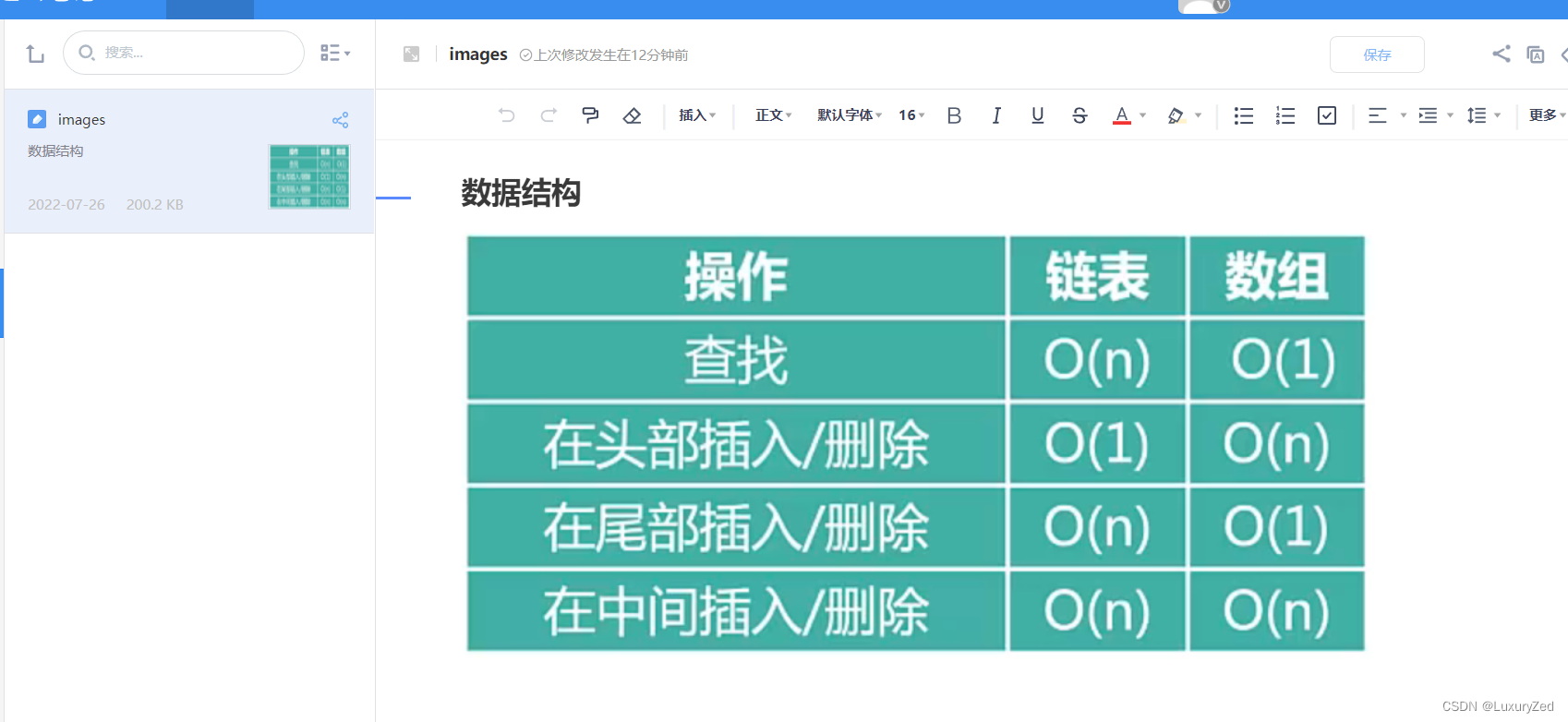Open the paragraph style 正文 dropdown
This screenshot has height=722, width=1568.
[773, 115]
